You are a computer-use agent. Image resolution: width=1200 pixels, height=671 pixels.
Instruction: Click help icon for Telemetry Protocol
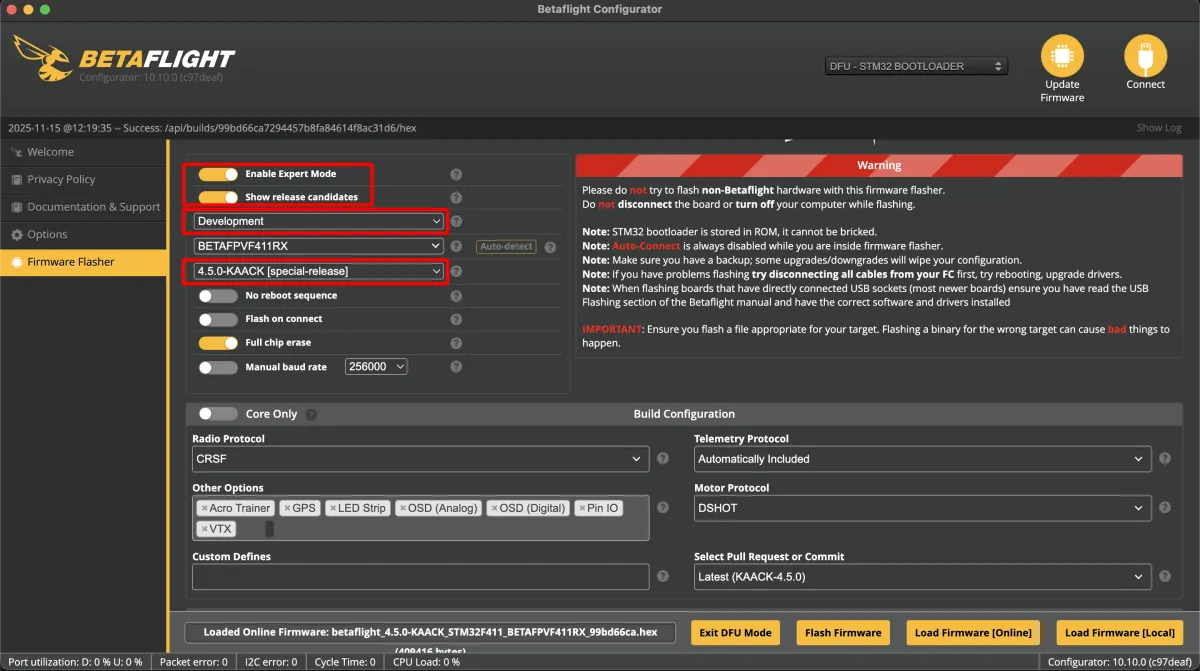coord(1163,459)
